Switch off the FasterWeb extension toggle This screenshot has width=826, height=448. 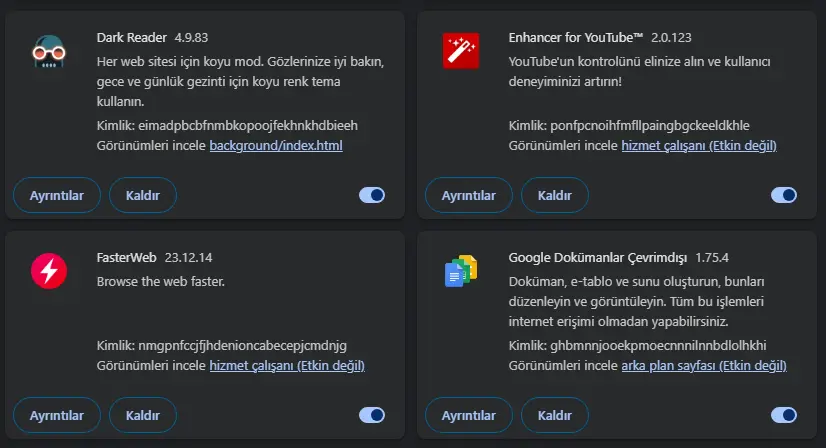click(x=372, y=415)
